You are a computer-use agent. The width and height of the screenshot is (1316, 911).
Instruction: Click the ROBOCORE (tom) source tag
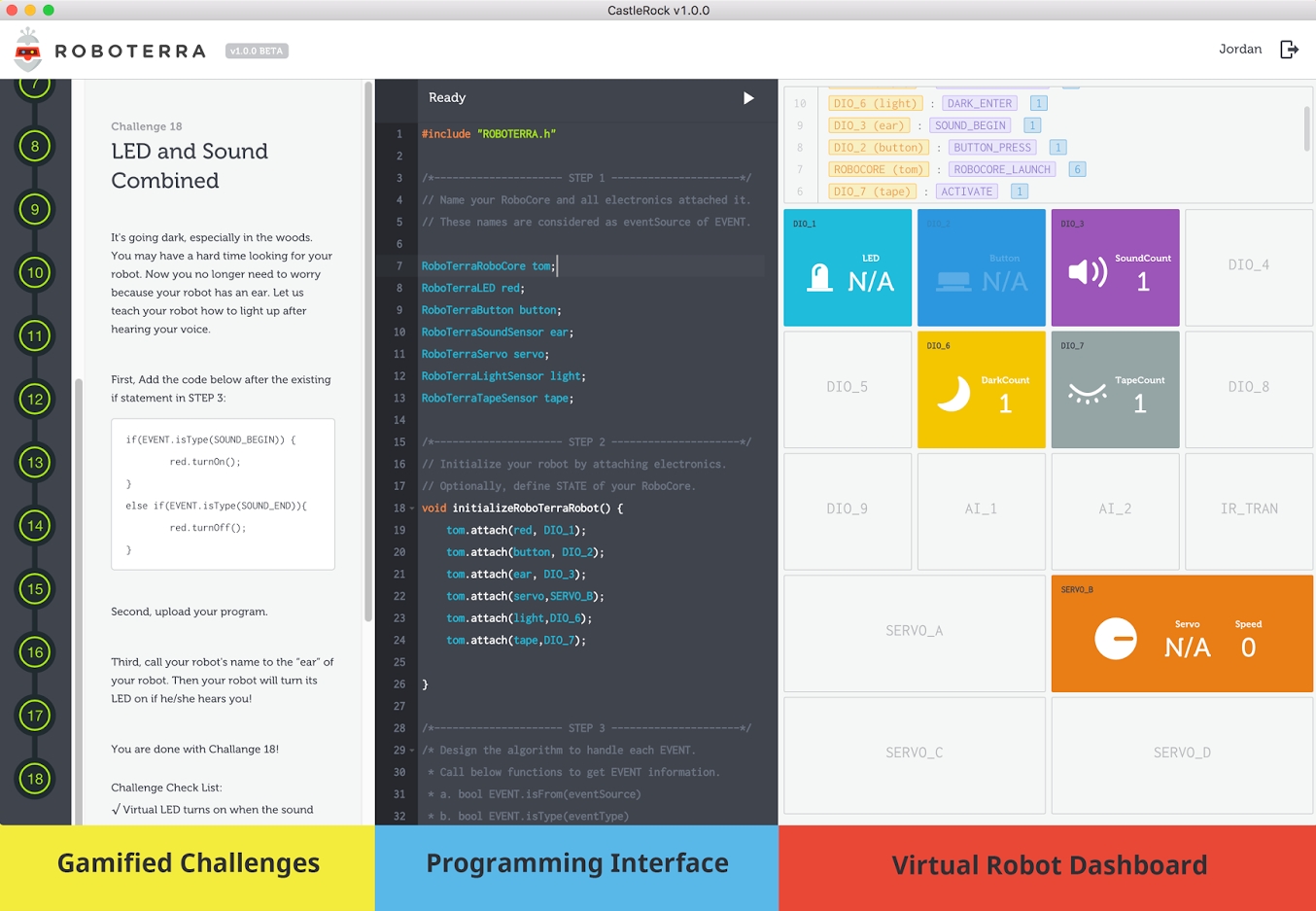click(x=879, y=170)
